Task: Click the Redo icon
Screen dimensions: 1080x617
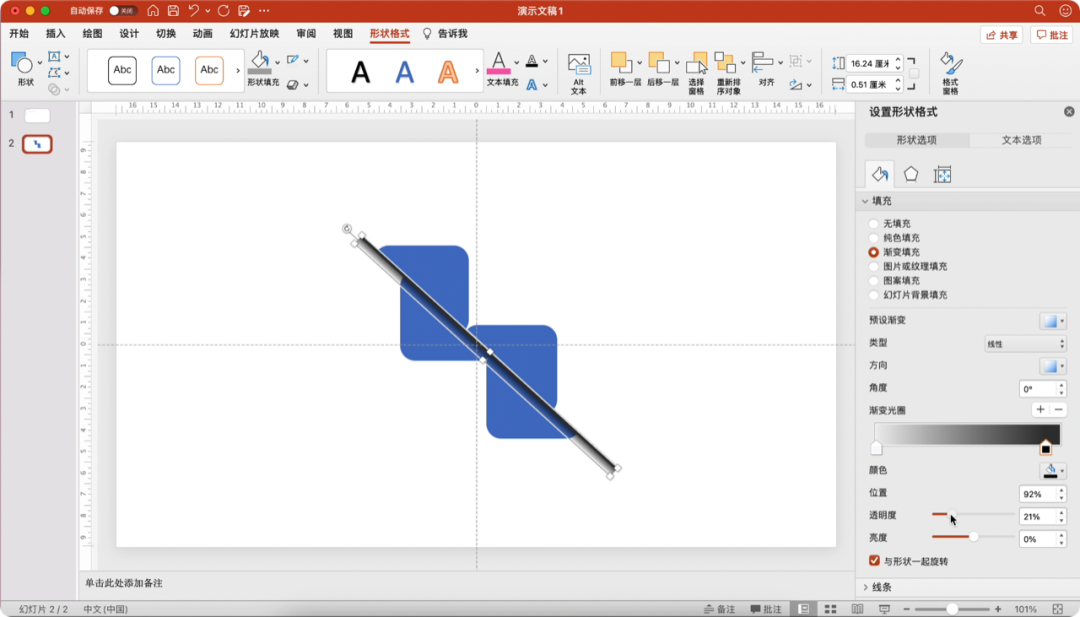Action: [x=223, y=10]
